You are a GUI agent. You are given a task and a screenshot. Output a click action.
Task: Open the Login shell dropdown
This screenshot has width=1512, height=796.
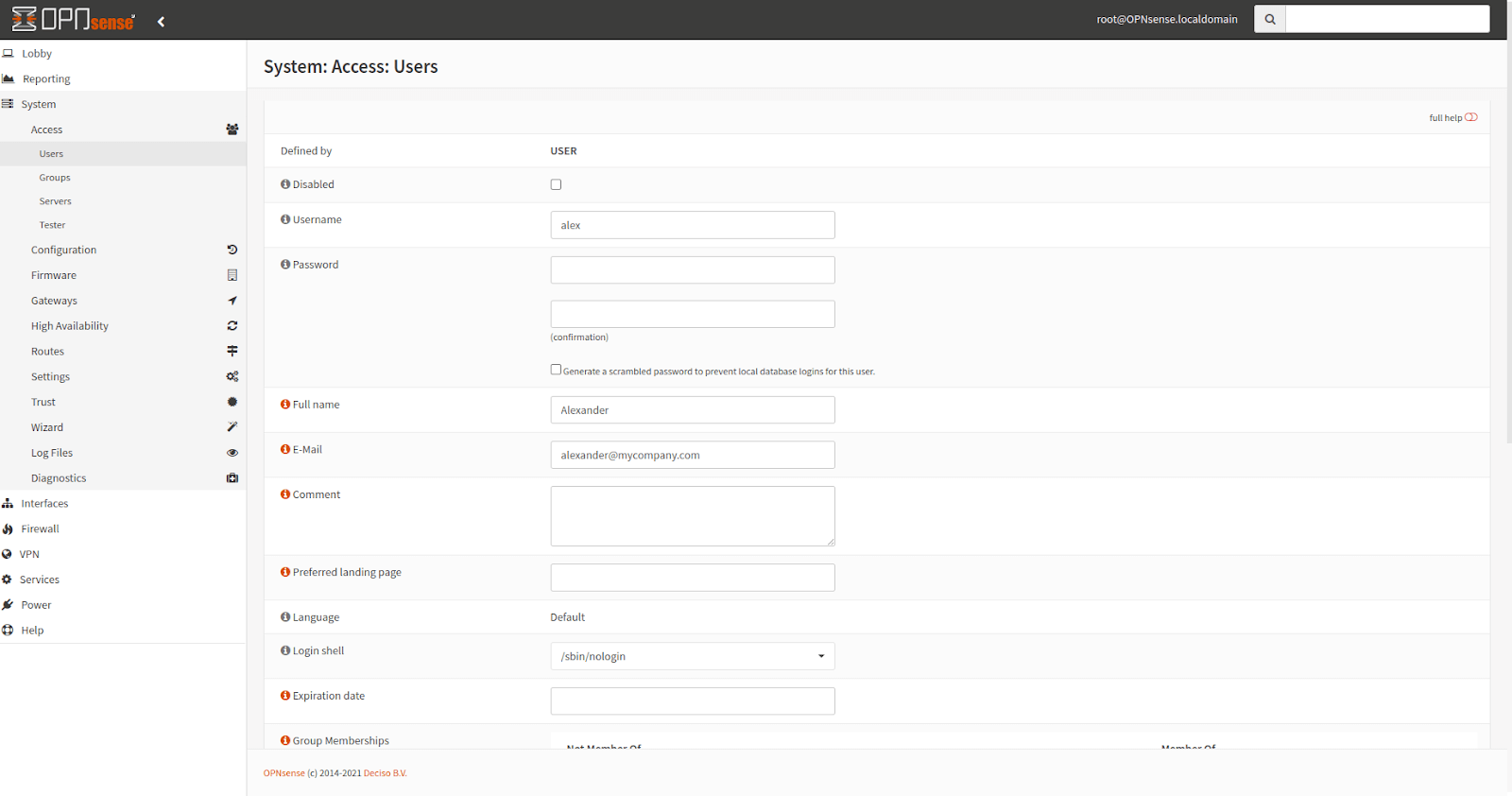692,656
